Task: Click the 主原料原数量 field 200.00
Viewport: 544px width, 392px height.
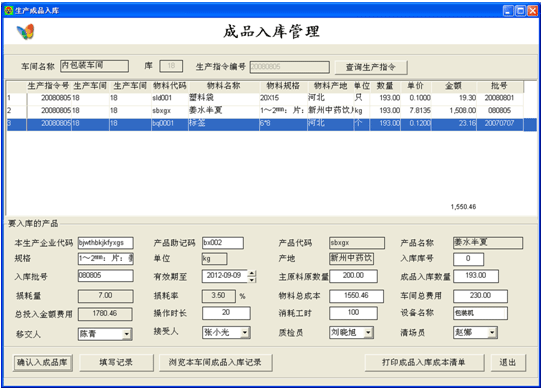Action: 353,276
